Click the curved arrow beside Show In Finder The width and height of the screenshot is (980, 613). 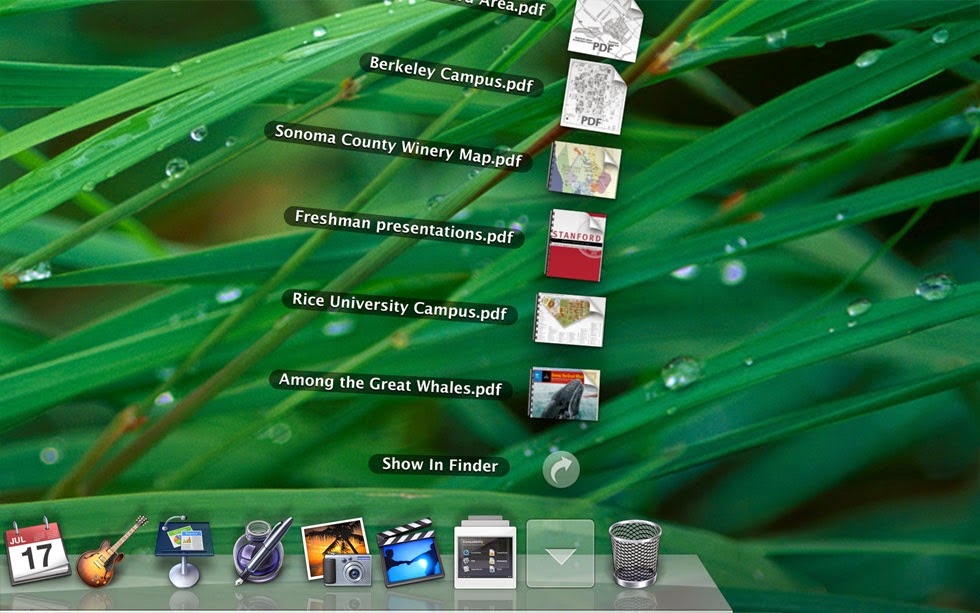tap(560, 466)
